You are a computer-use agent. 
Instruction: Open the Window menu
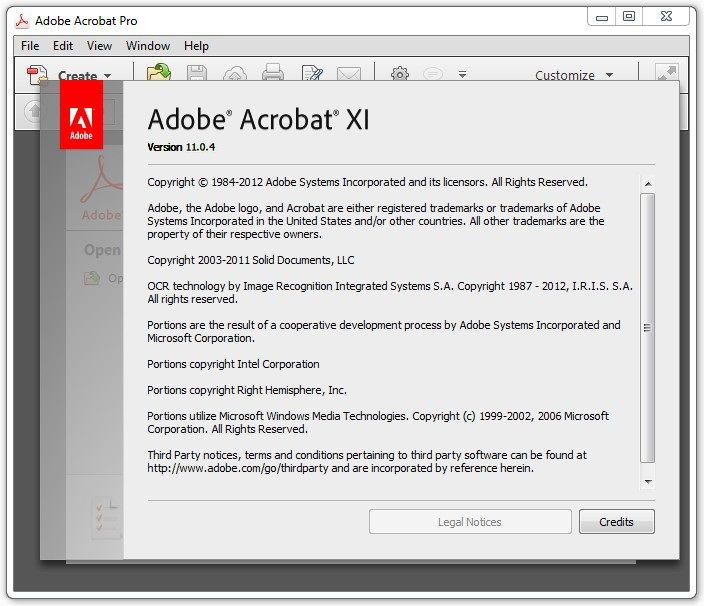(x=148, y=46)
